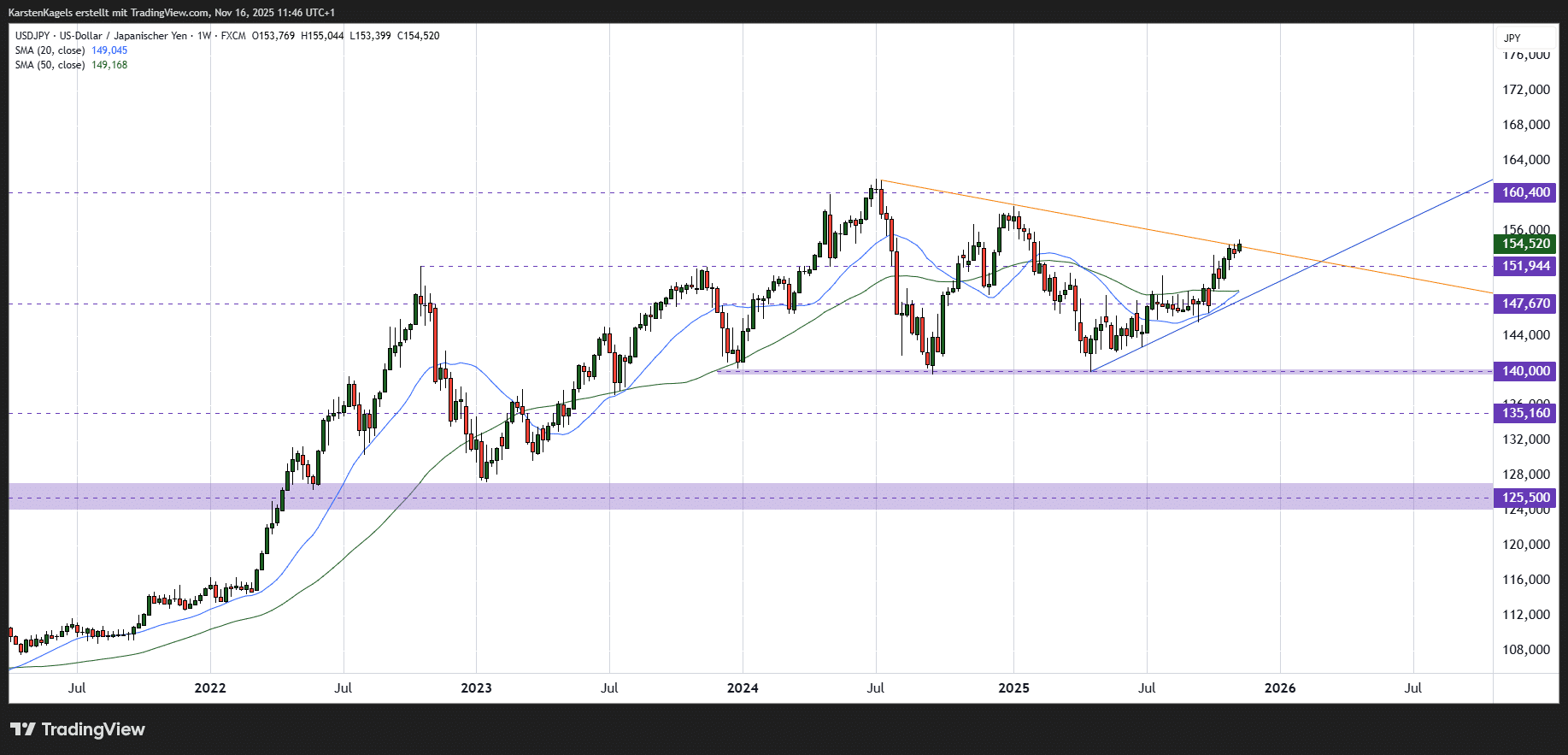Image resolution: width=1568 pixels, height=755 pixels.
Task: Select the 147,670 price level label
Action: point(1525,304)
